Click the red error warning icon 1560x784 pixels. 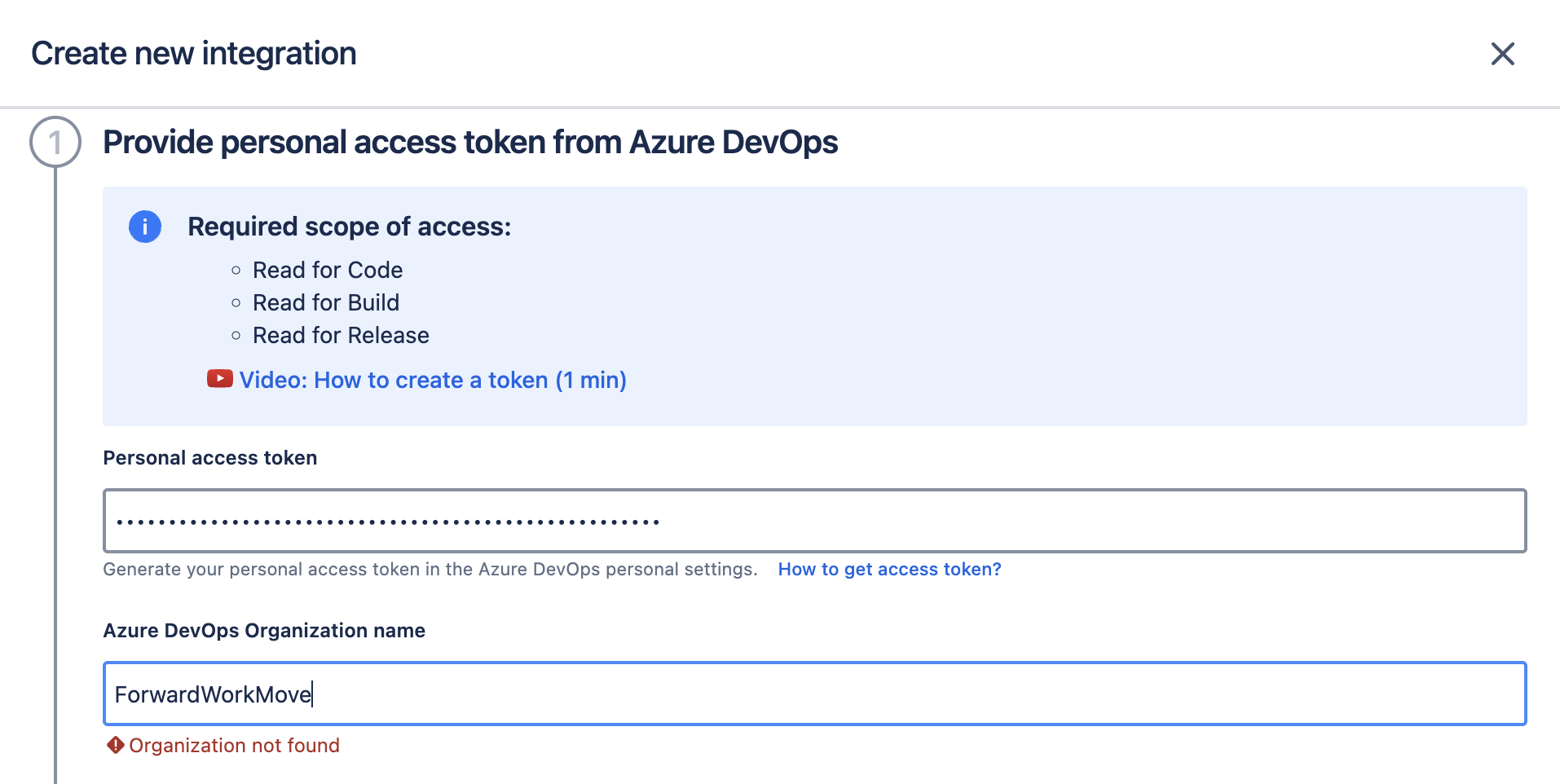116,745
